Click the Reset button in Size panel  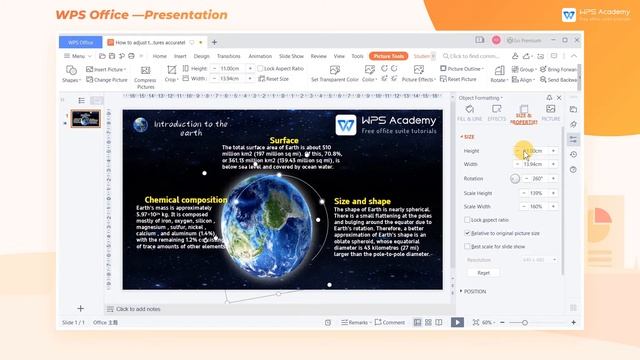[483, 273]
